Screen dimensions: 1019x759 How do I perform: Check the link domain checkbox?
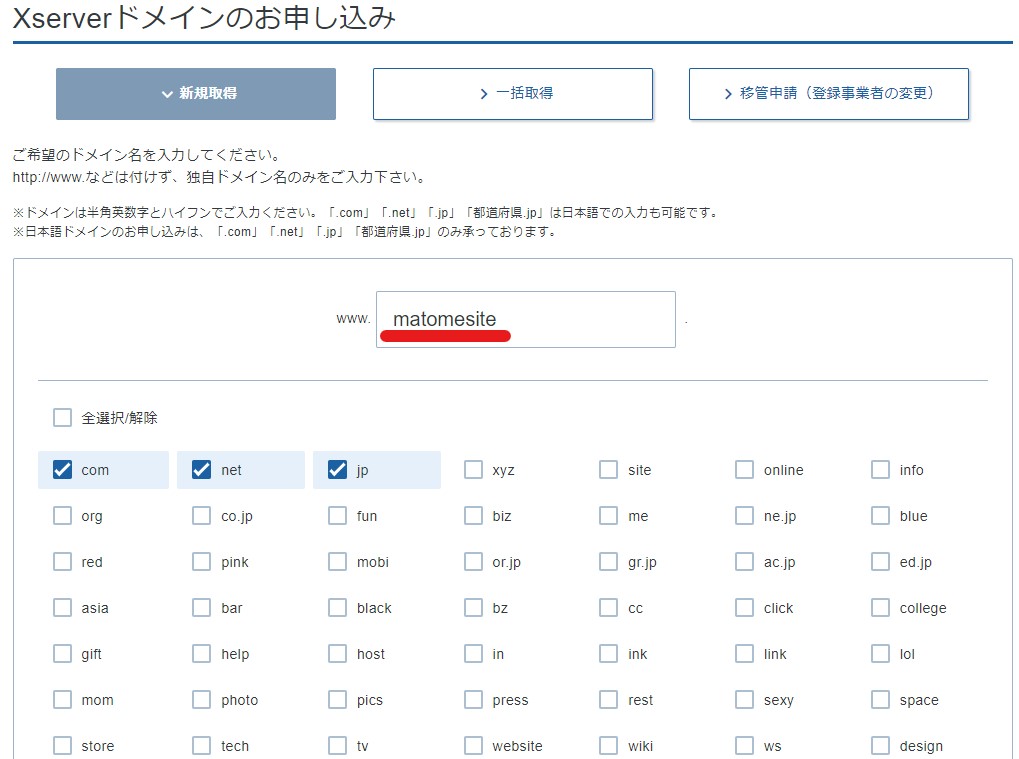coord(744,654)
